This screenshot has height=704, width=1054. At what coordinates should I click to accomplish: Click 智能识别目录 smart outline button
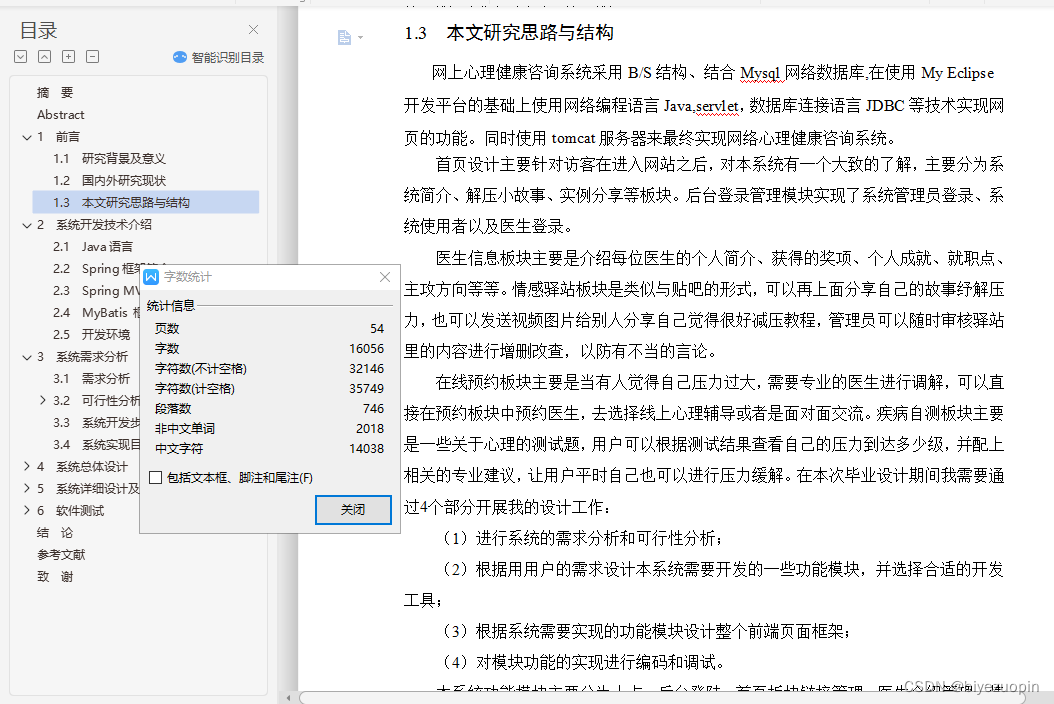[x=218, y=57]
